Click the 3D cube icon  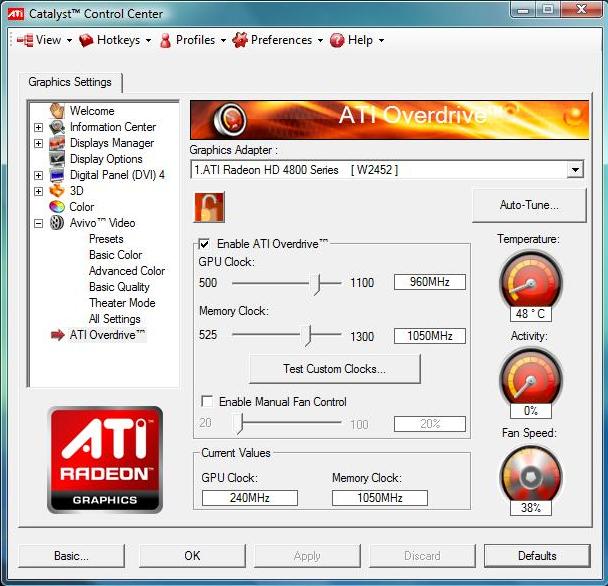point(57,191)
